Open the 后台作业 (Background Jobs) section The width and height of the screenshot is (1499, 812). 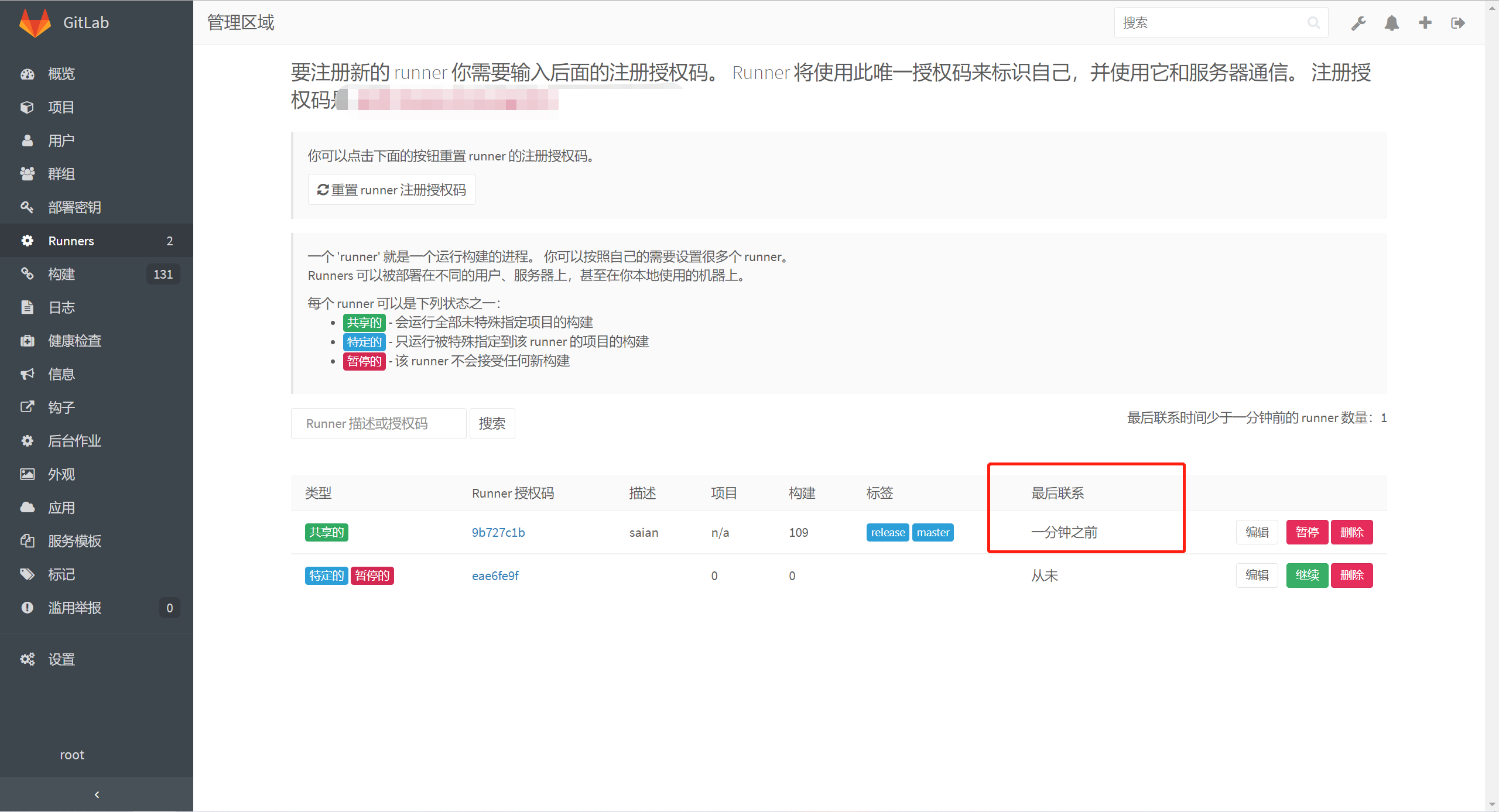[x=74, y=440]
